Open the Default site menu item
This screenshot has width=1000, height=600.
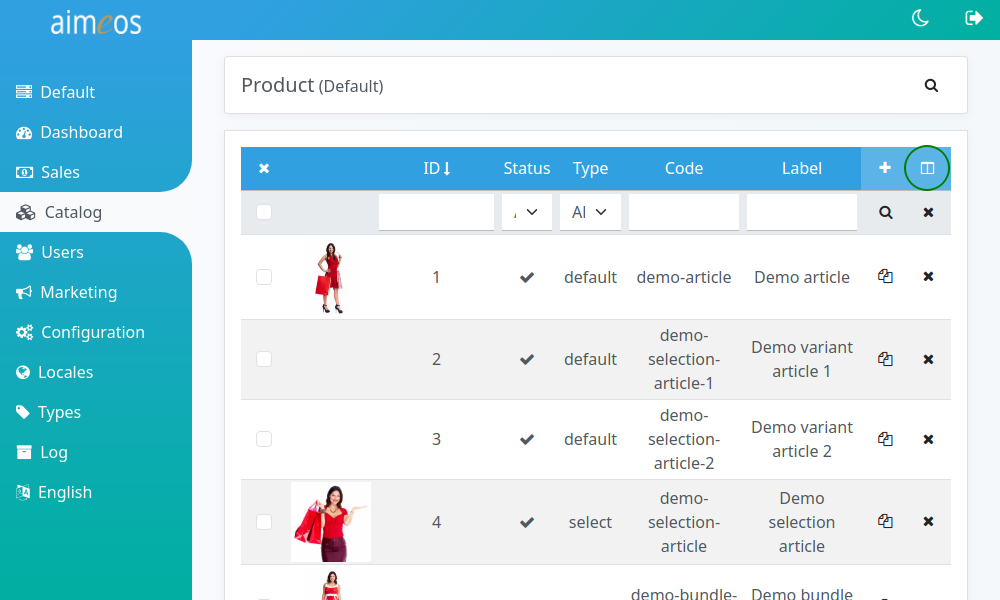tap(56, 92)
